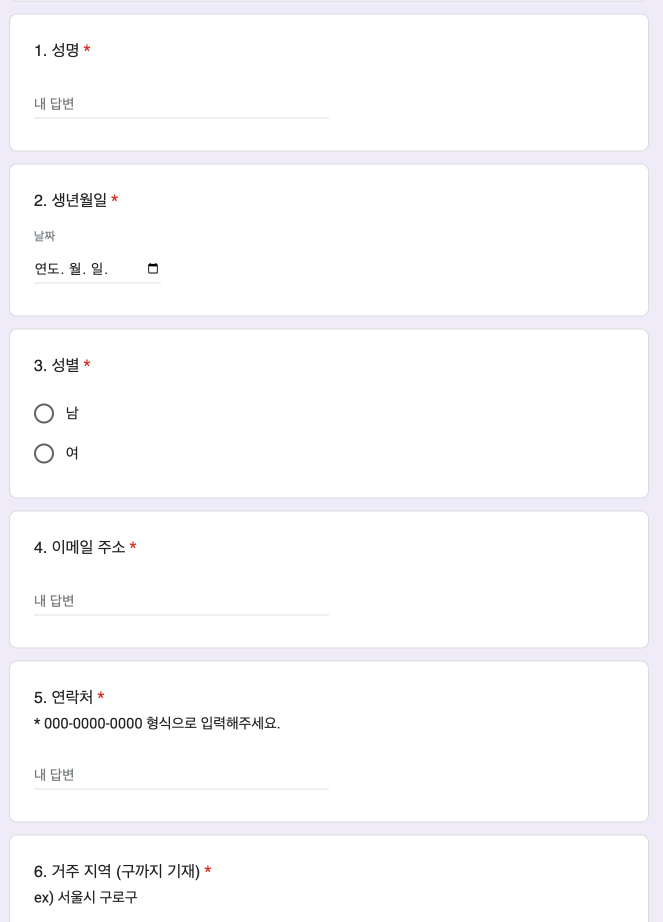Click the 날짜 label above the date field
This screenshot has width=663, height=922.
(x=44, y=236)
